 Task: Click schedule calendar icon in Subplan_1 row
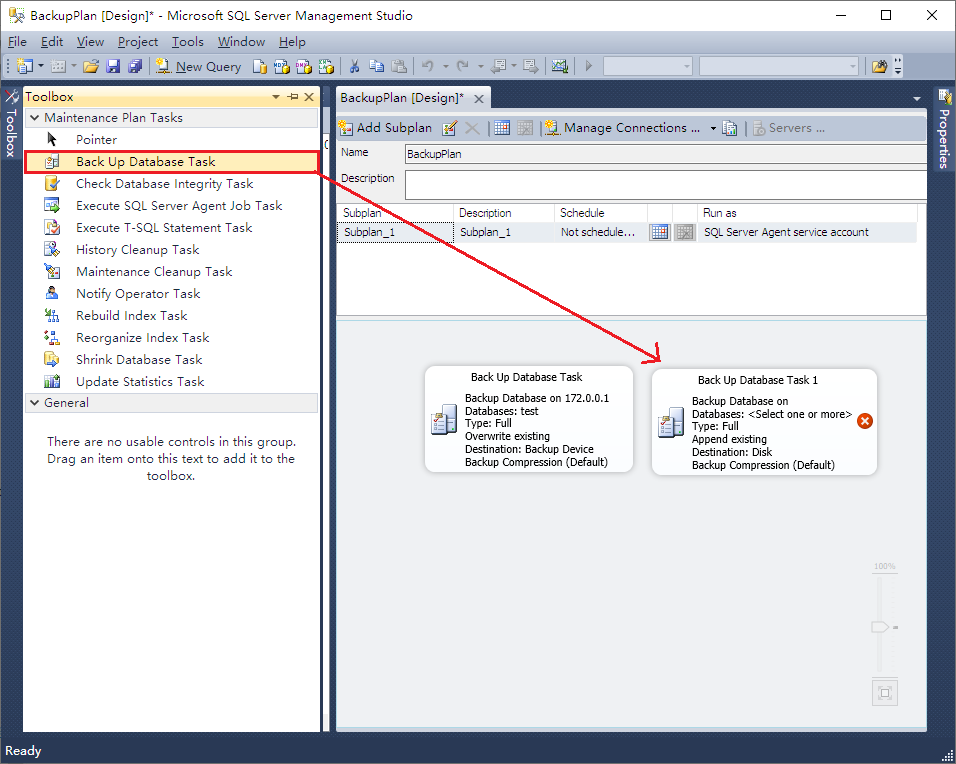click(x=659, y=232)
